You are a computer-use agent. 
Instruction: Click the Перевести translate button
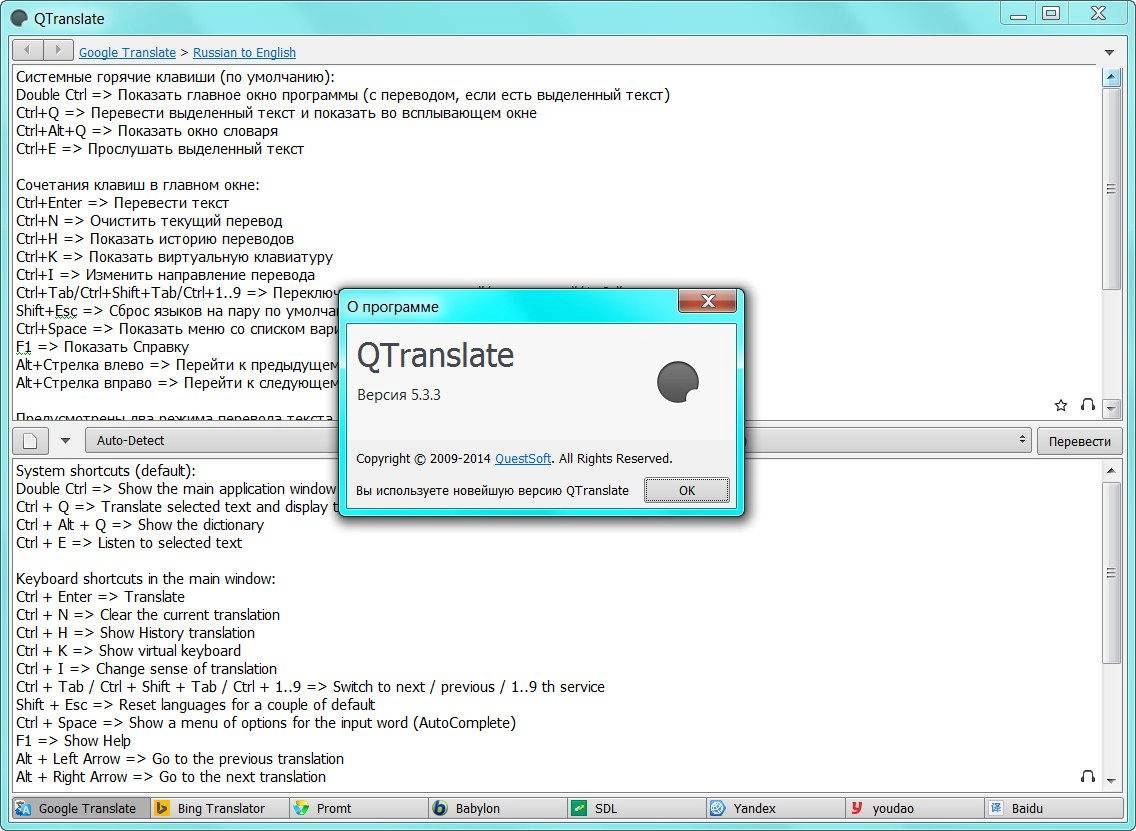click(1079, 441)
